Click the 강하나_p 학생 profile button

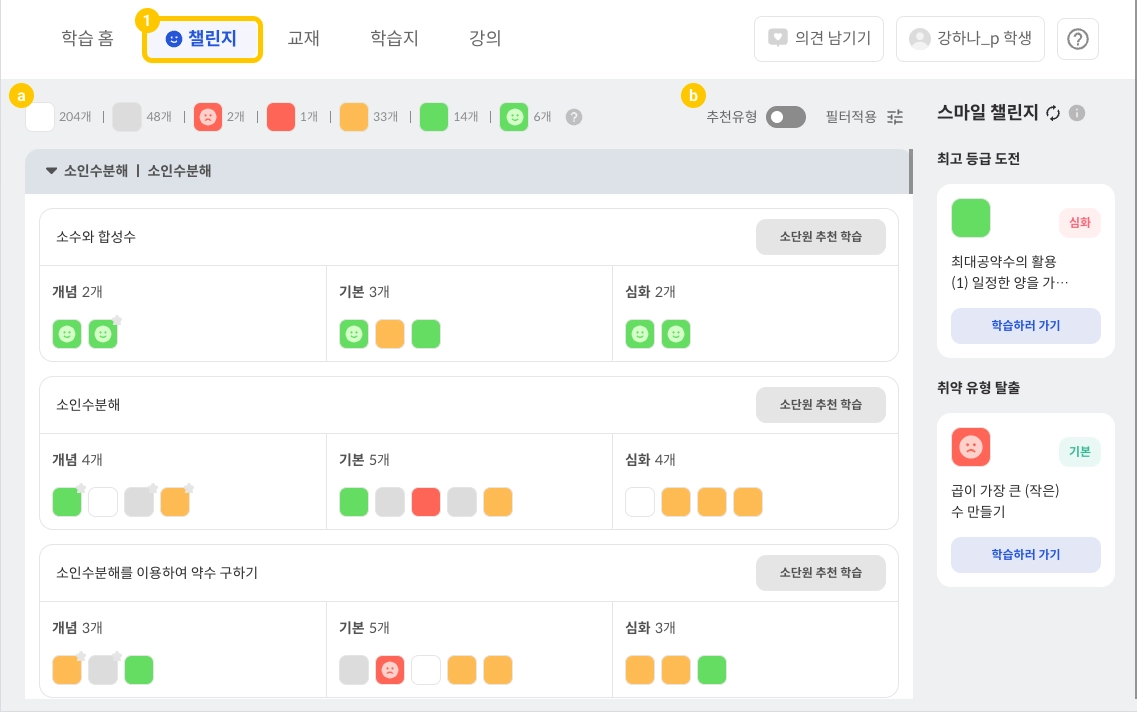[x=970, y=40]
